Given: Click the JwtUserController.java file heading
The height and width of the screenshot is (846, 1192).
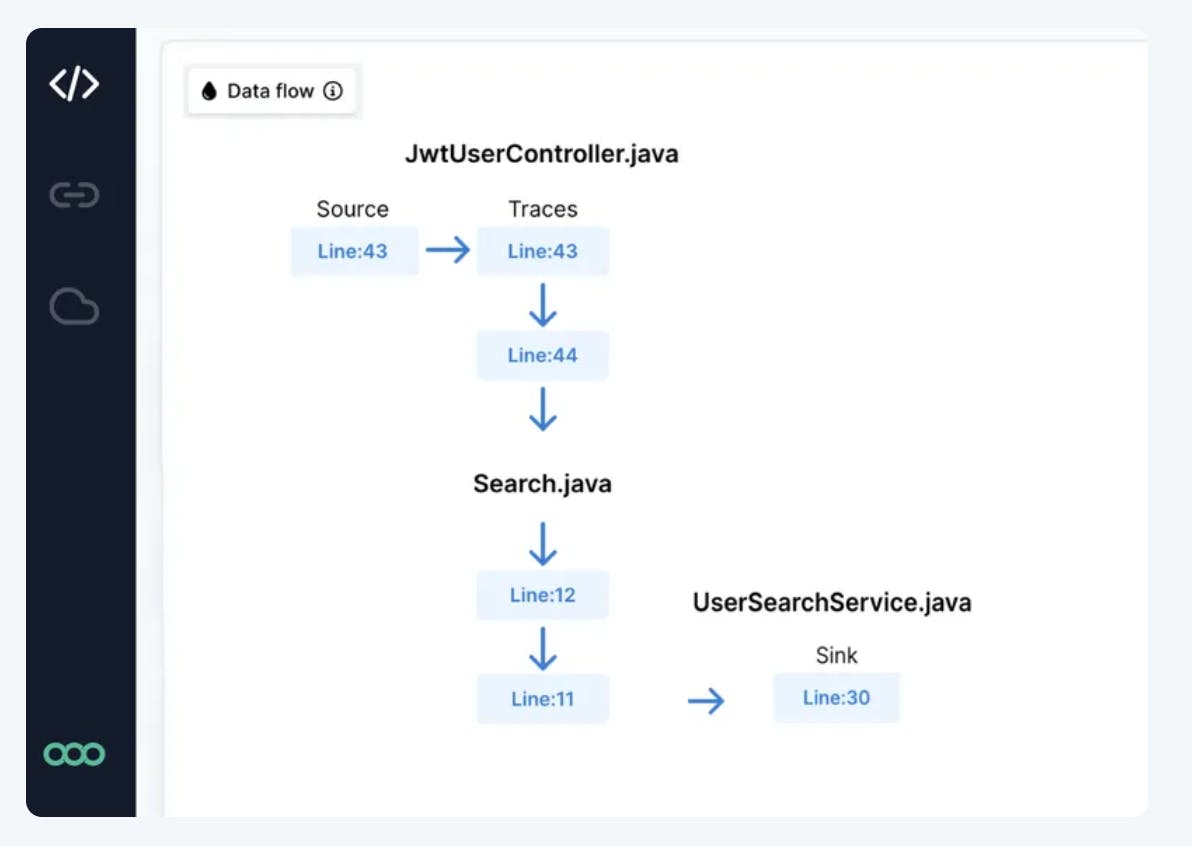Looking at the screenshot, I should [541, 155].
